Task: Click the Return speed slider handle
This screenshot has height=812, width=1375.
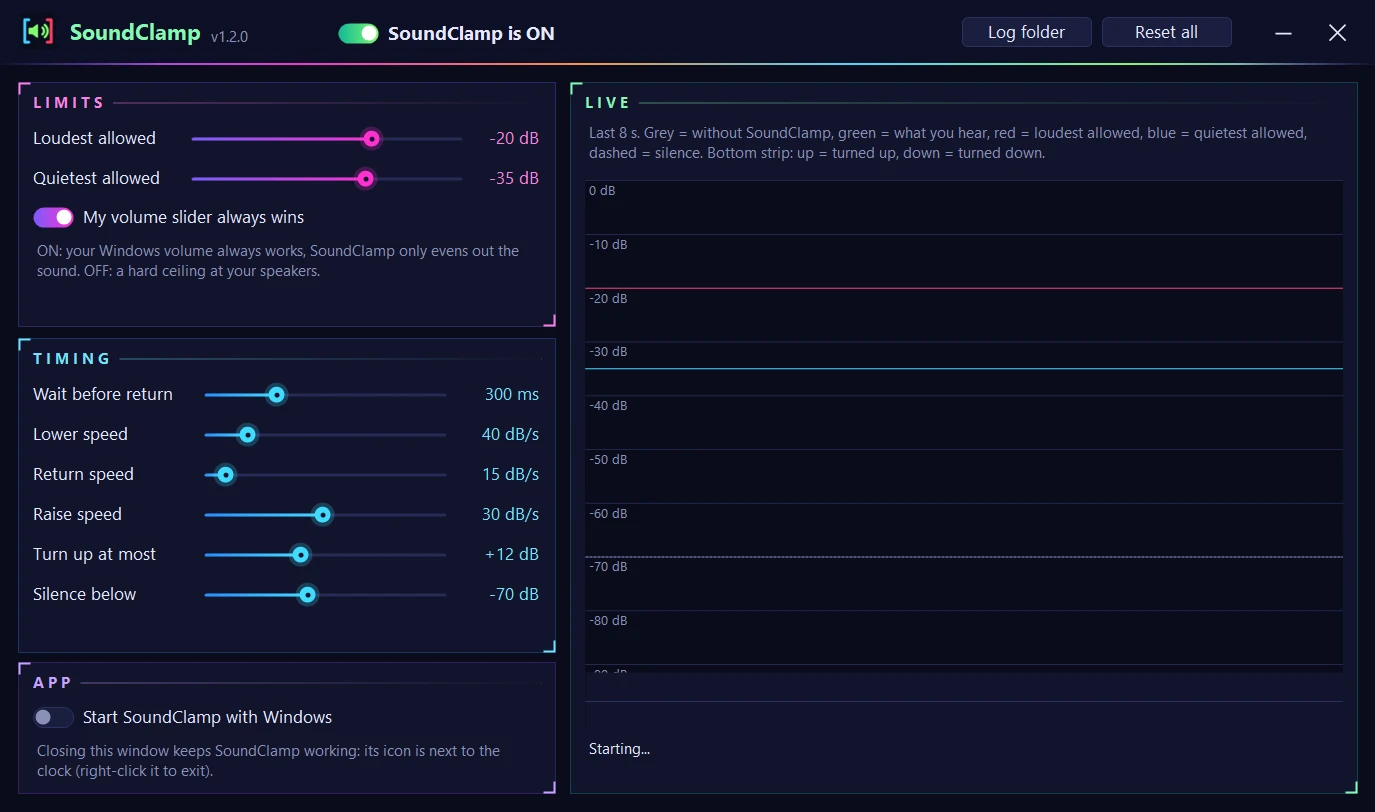Action: coord(225,474)
